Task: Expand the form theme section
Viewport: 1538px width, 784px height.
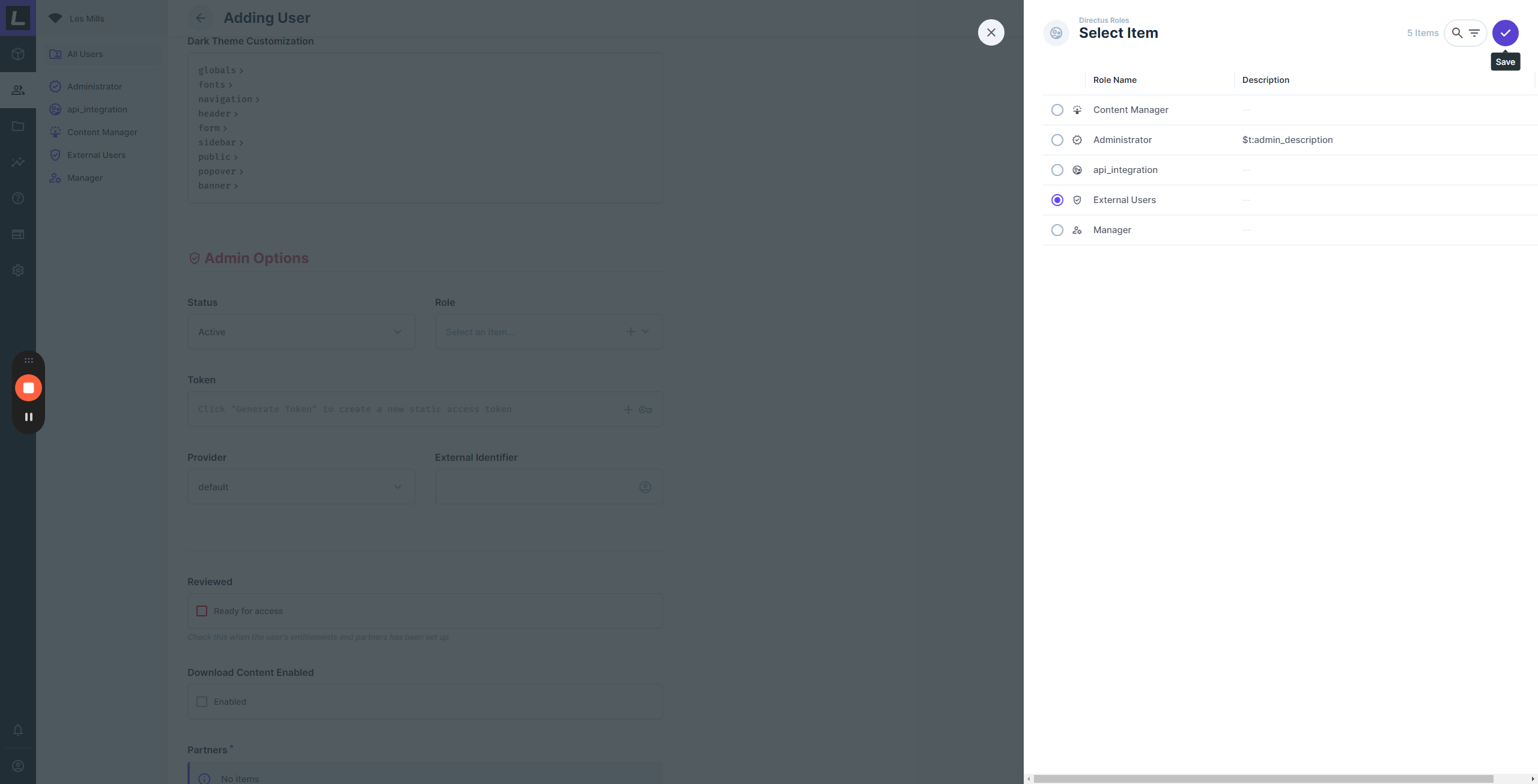Action: [213, 128]
